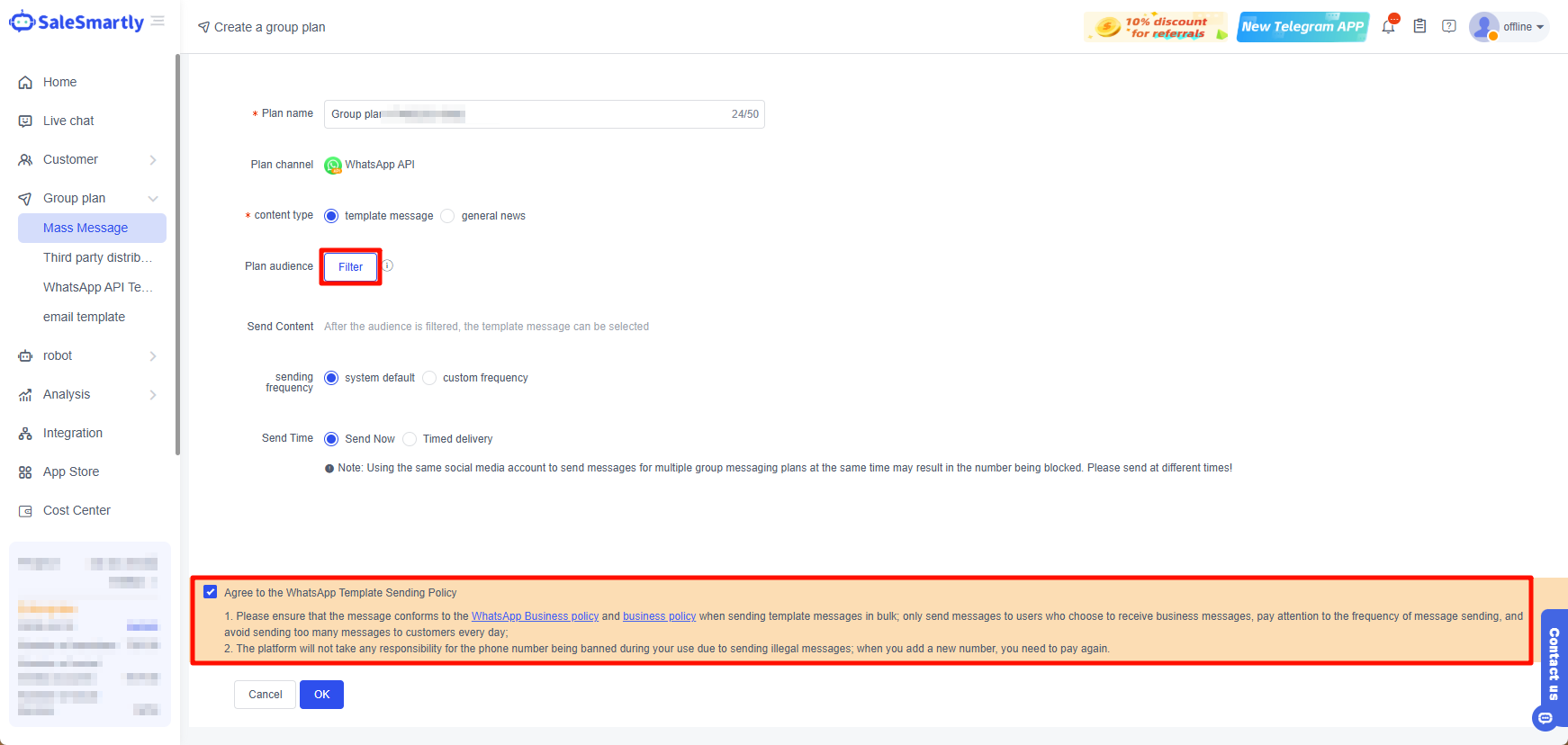
Task: Click the New Telegram APP banner
Action: [1302, 27]
